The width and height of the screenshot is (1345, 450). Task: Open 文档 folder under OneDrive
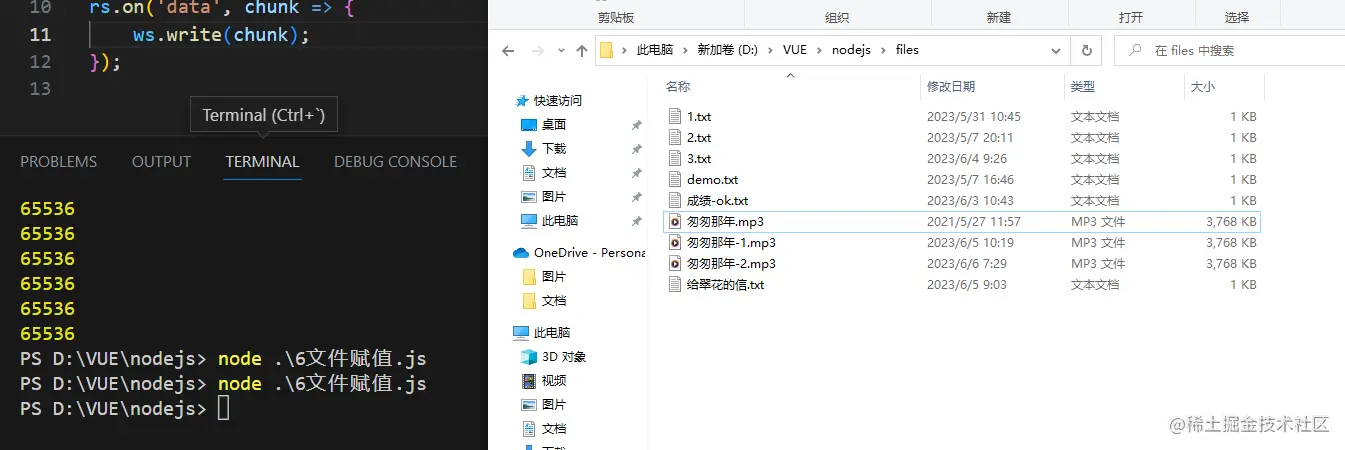553,300
